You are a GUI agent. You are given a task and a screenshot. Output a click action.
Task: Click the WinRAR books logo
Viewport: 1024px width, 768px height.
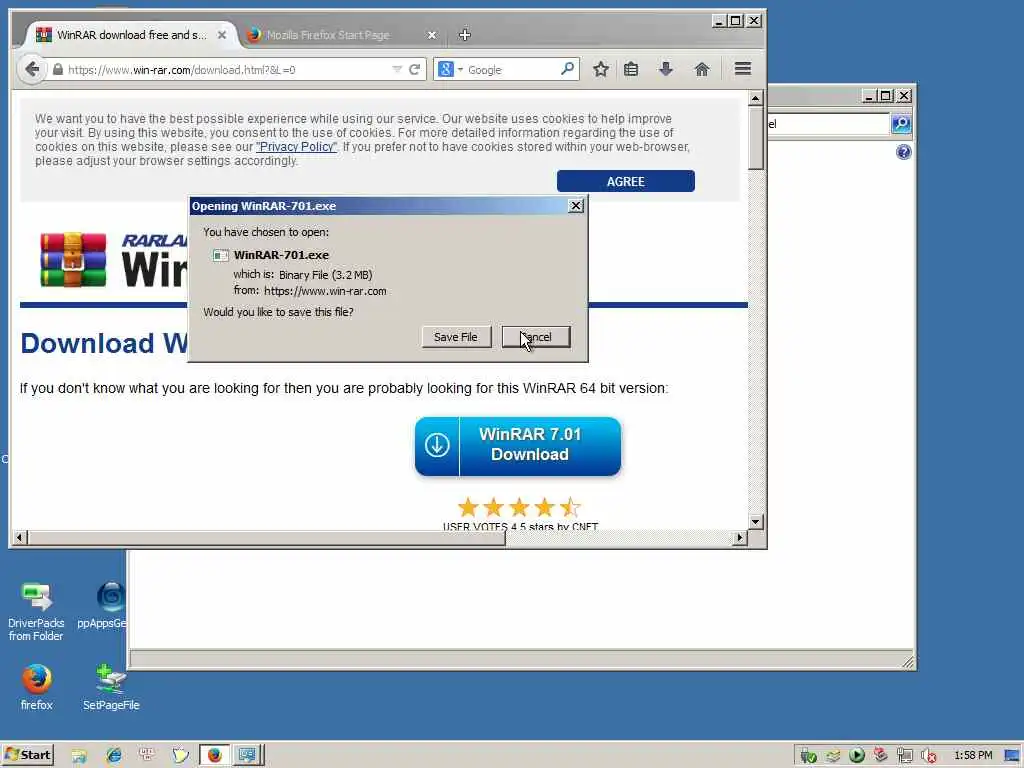(x=73, y=259)
